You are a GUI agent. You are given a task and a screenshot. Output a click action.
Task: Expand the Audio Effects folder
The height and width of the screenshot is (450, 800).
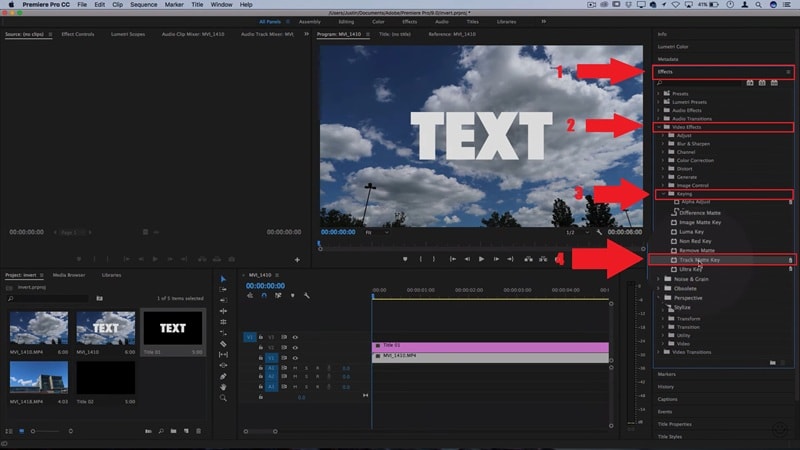658,110
